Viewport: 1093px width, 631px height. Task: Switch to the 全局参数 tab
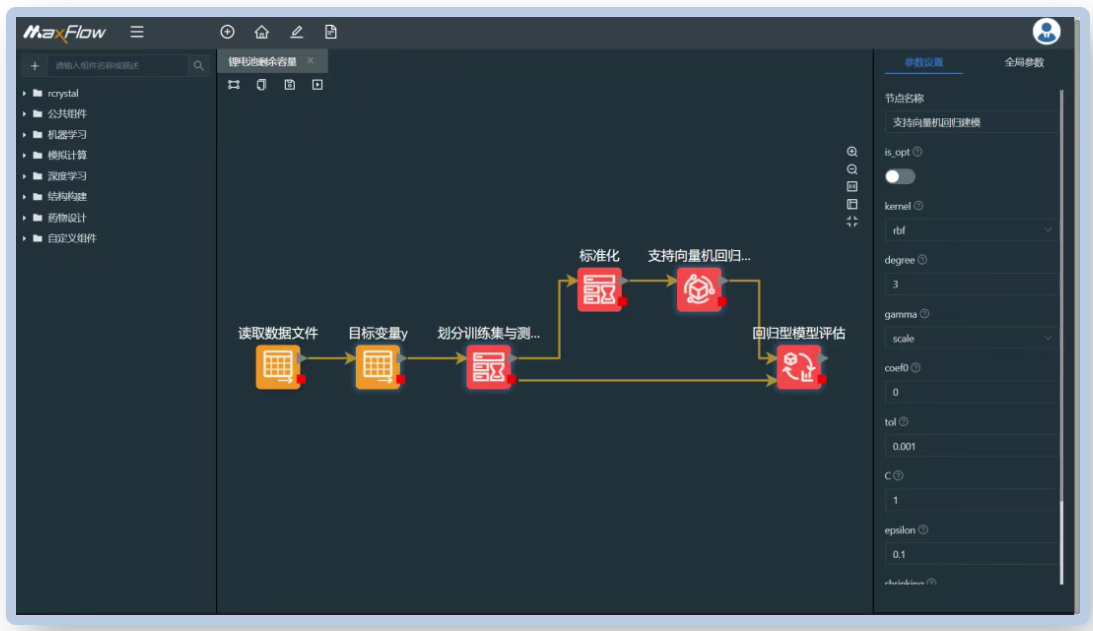click(1024, 62)
